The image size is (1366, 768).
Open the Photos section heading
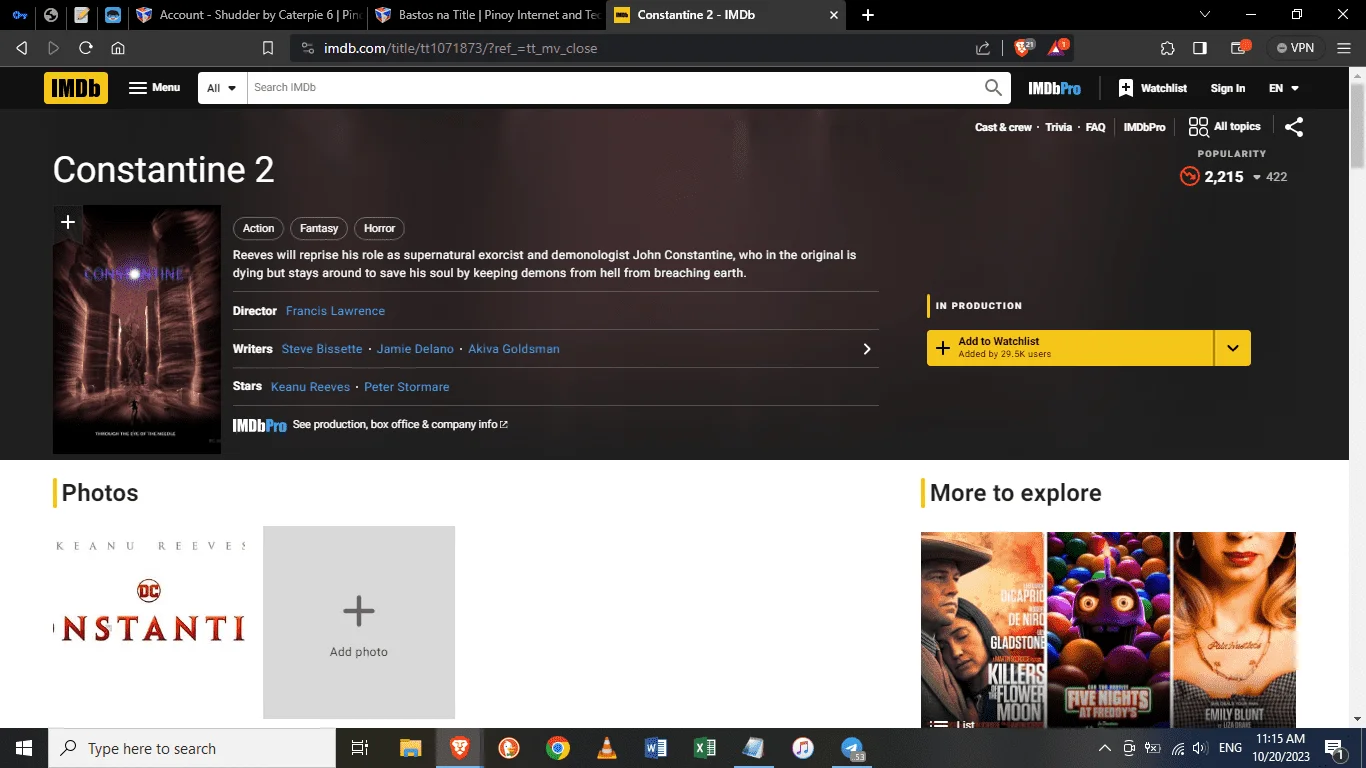tap(100, 493)
